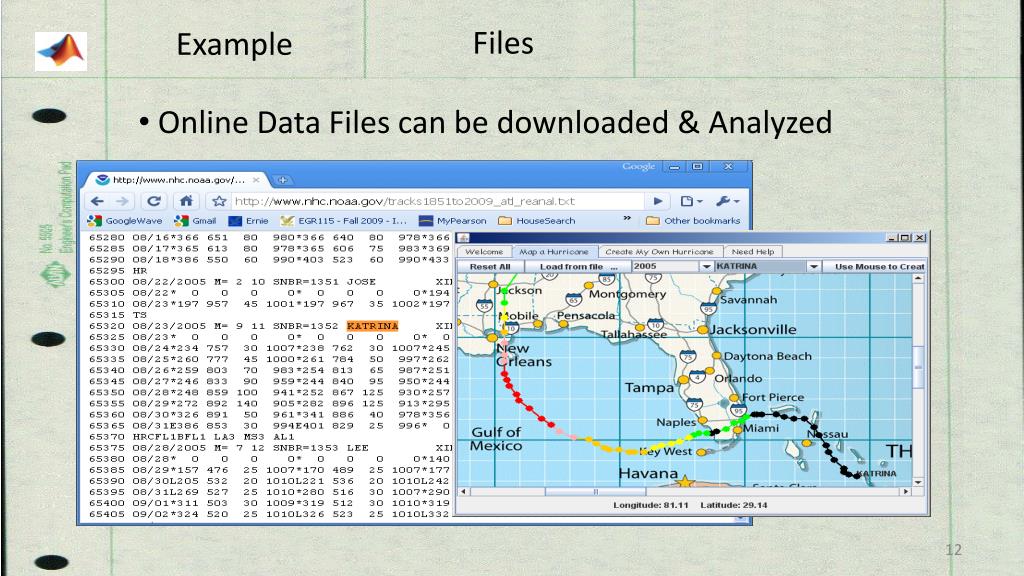
Task: Click map vertical scrollbar down arrow
Action: (918, 483)
